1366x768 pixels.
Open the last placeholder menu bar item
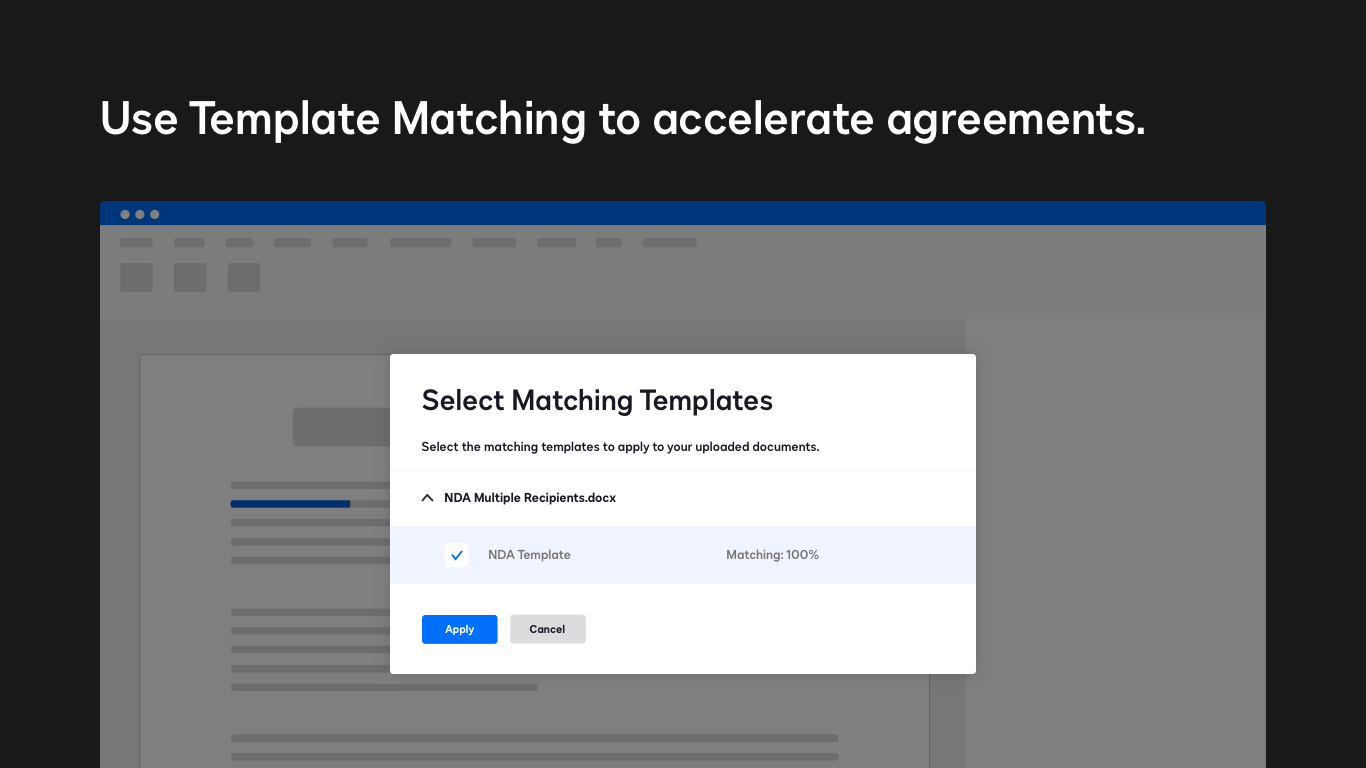[x=669, y=242]
